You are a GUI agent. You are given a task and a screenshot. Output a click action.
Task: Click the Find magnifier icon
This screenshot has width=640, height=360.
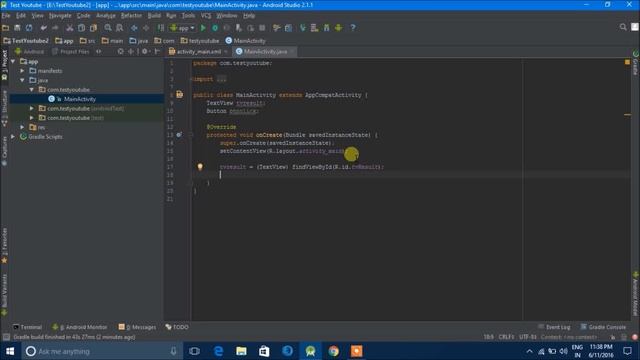coord(108,28)
